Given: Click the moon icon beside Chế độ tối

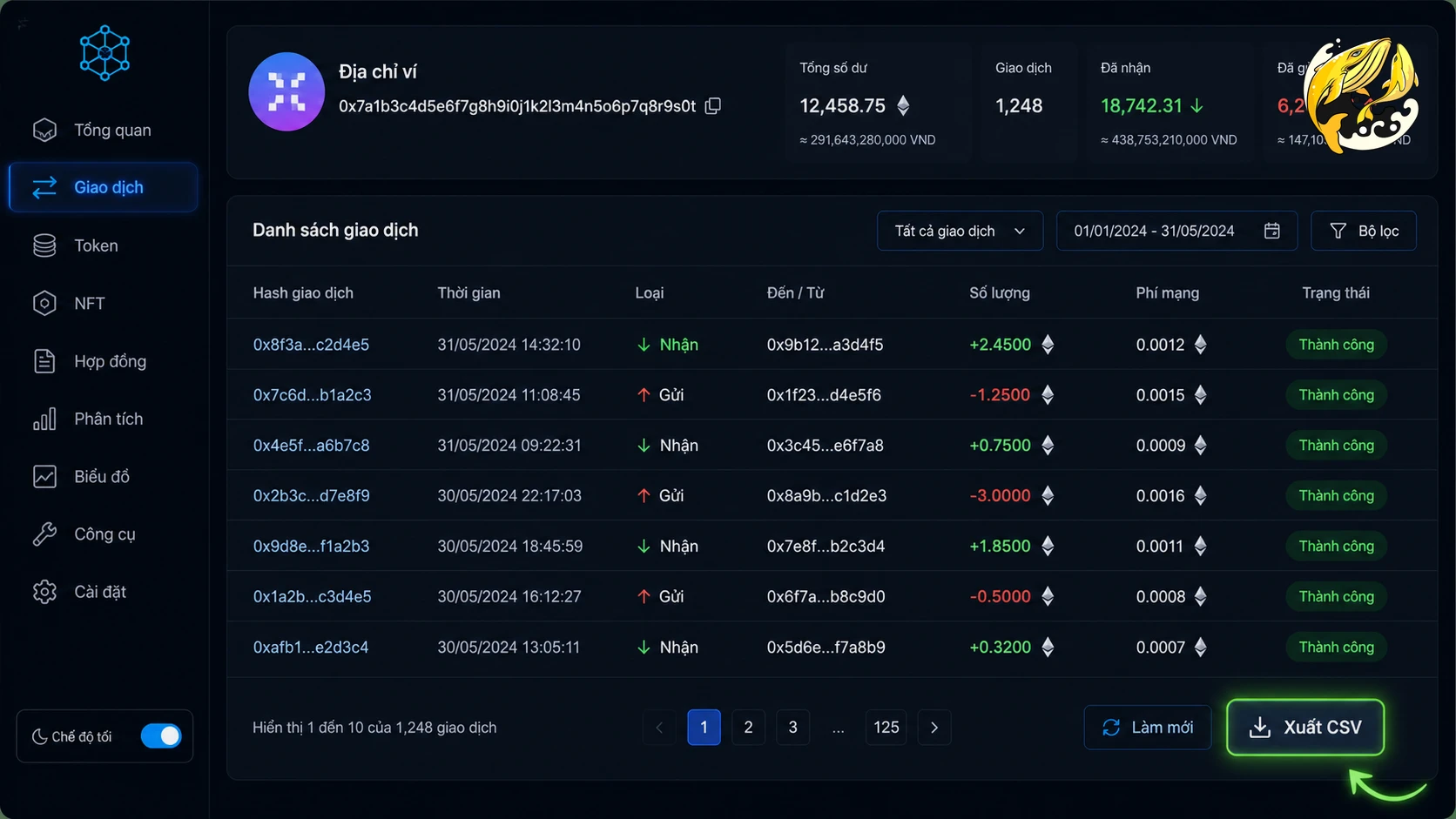Looking at the screenshot, I should 39,736.
